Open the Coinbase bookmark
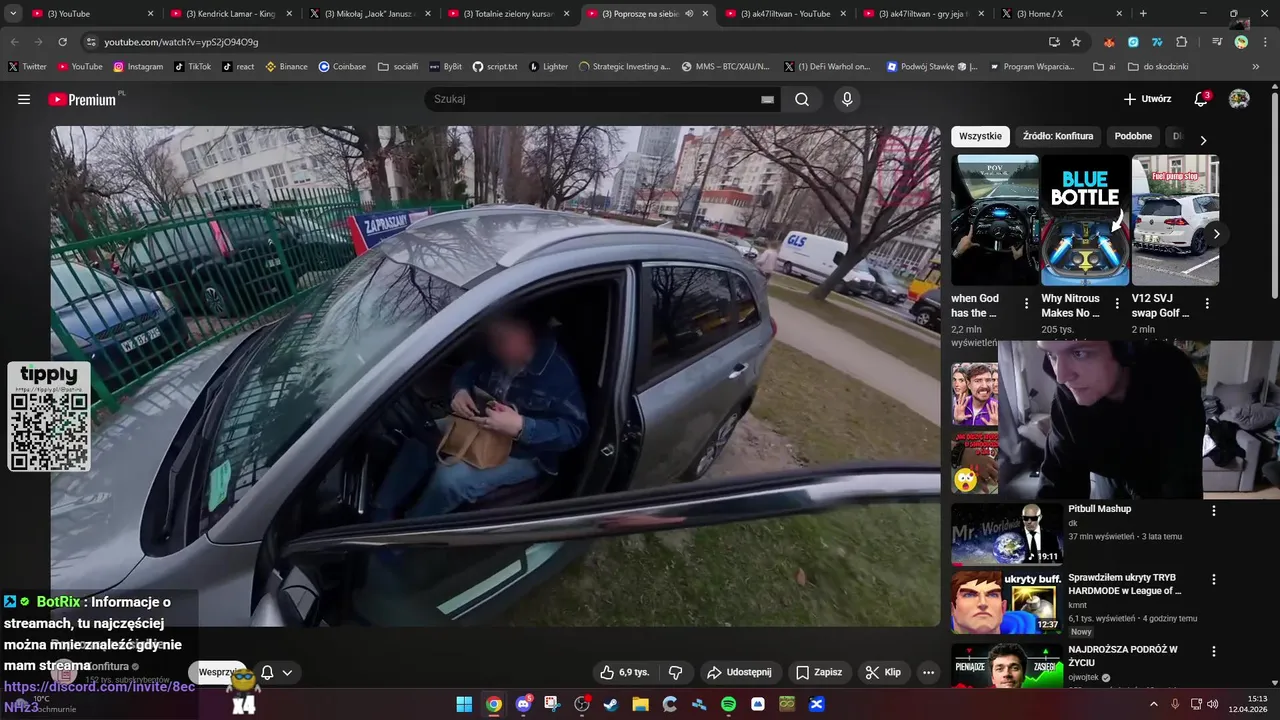 (x=342, y=66)
